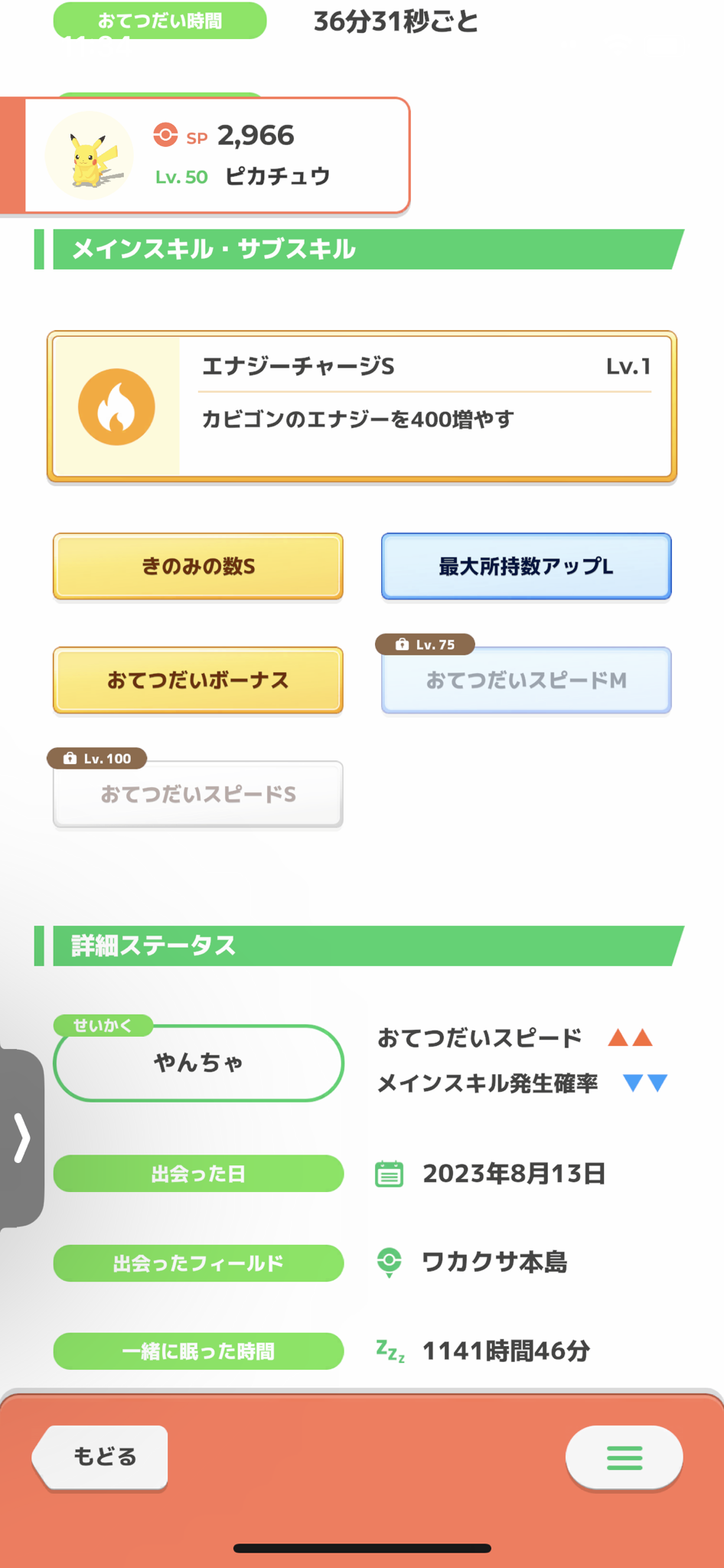Expand the side panel with the chevron tab

(21, 1138)
